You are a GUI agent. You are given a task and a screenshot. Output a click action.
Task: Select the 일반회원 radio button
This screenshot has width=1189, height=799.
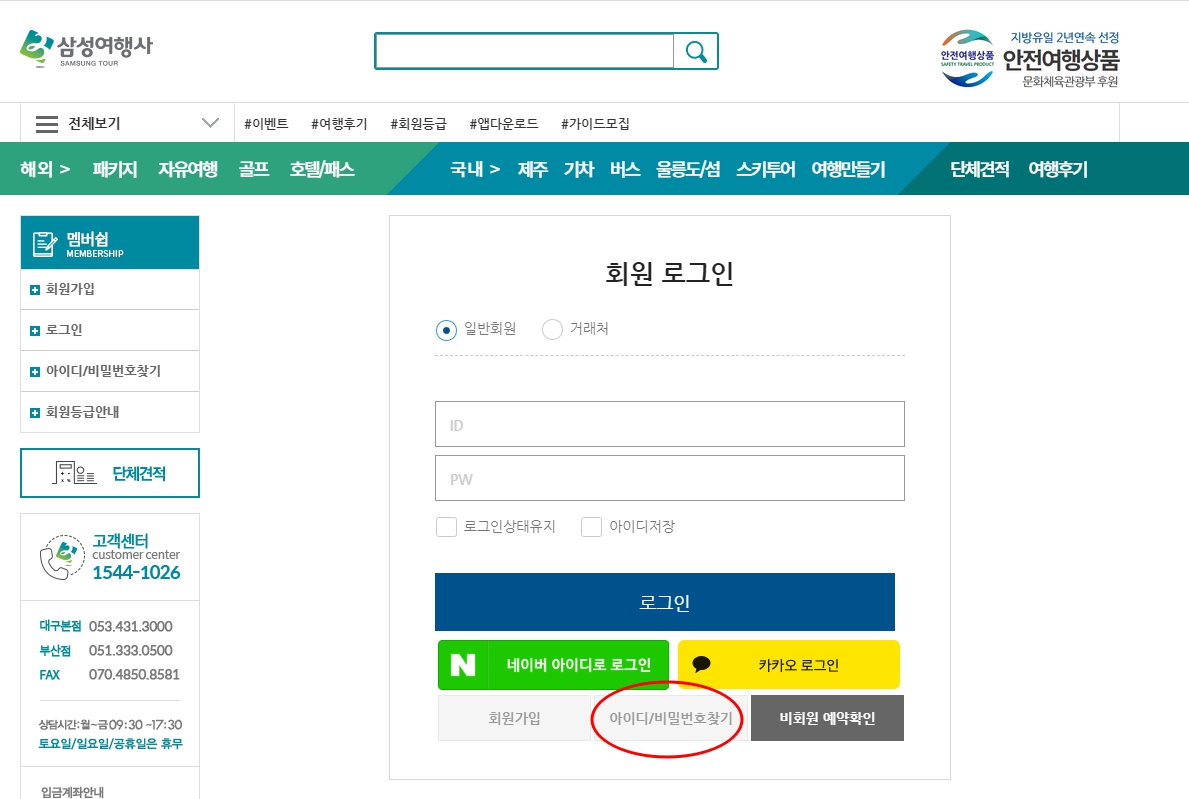(x=447, y=330)
